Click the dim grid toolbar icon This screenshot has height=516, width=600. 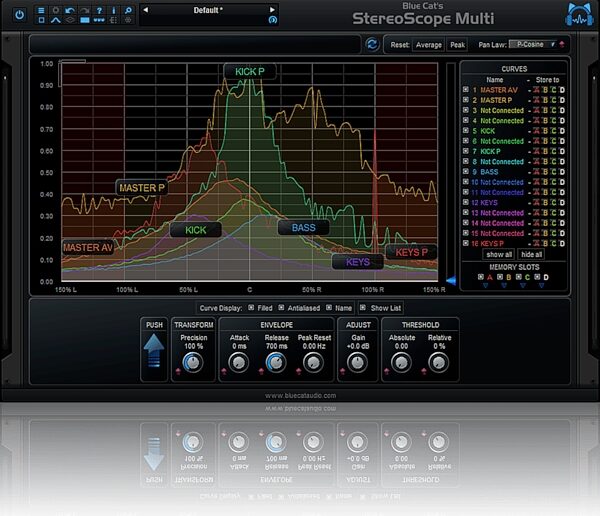(128, 20)
